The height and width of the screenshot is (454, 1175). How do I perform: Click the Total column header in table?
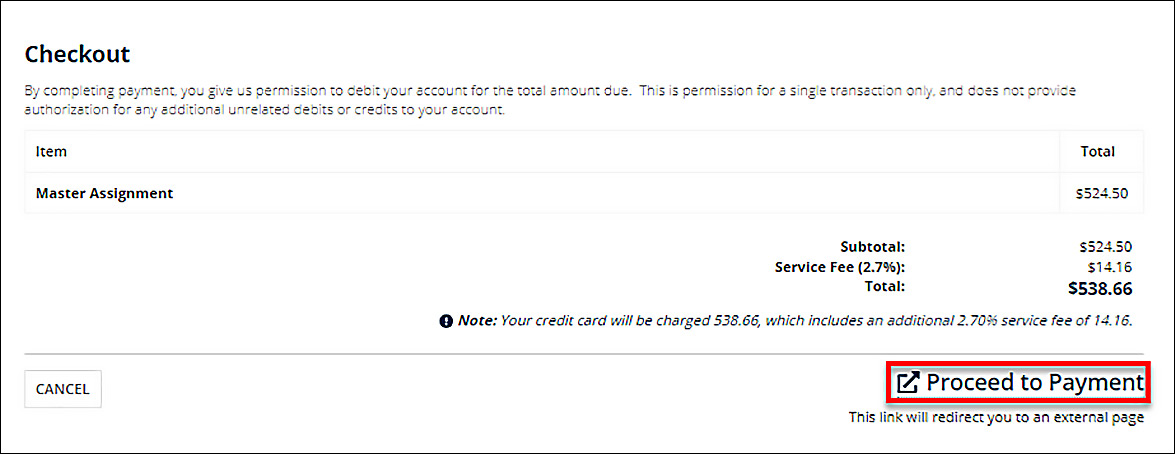(x=1097, y=152)
